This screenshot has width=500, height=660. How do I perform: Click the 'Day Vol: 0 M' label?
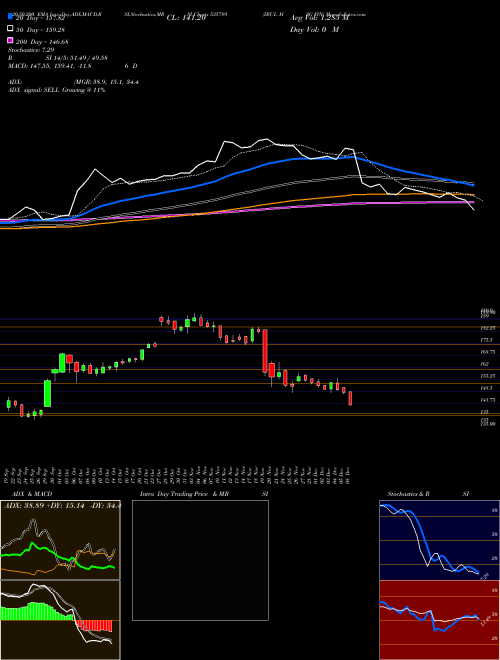(x=314, y=29)
